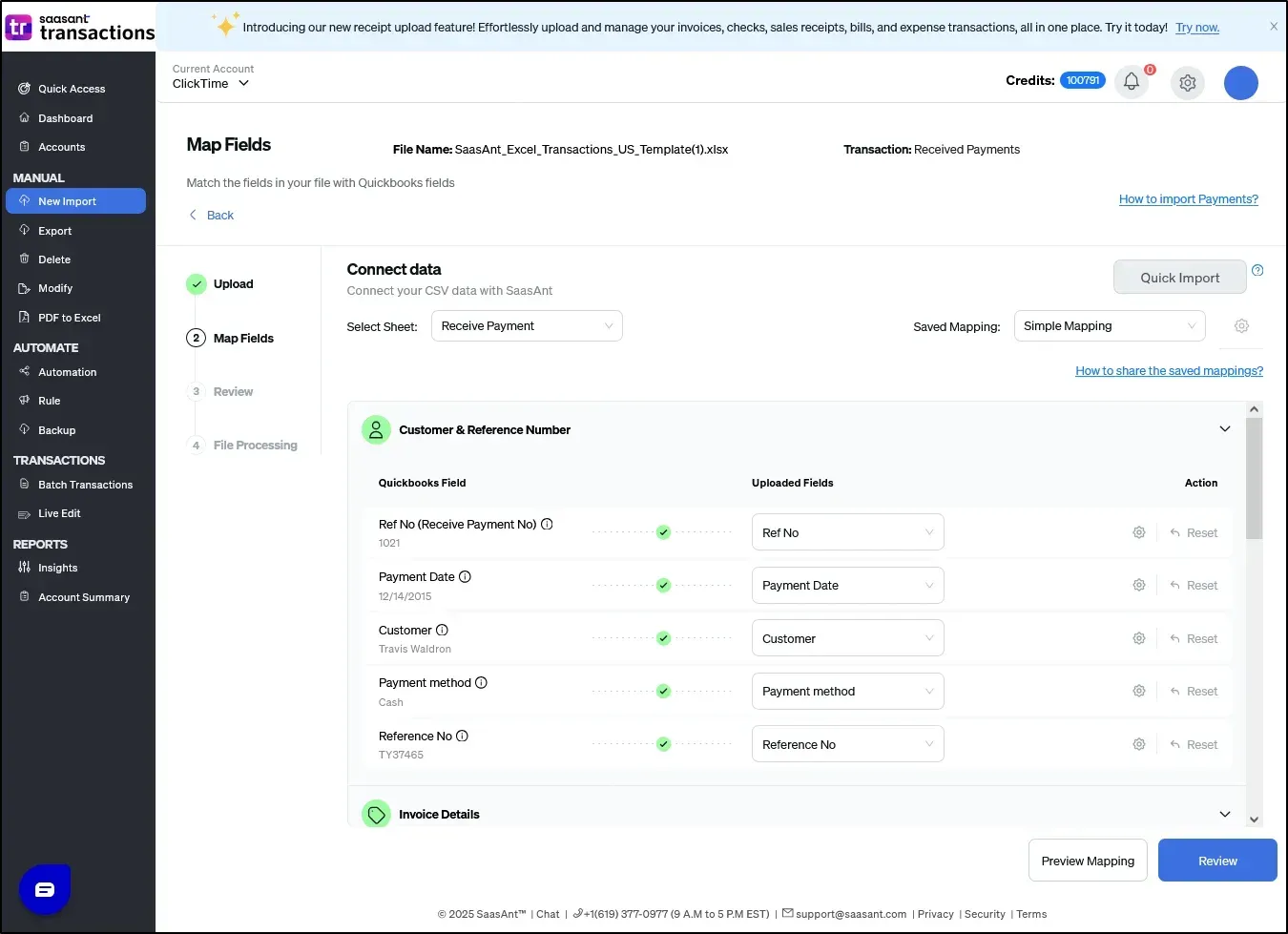The image size is (1288, 934).
Task: Open settings gear for Payment Date row
Action: click(x=1139, y=585)
